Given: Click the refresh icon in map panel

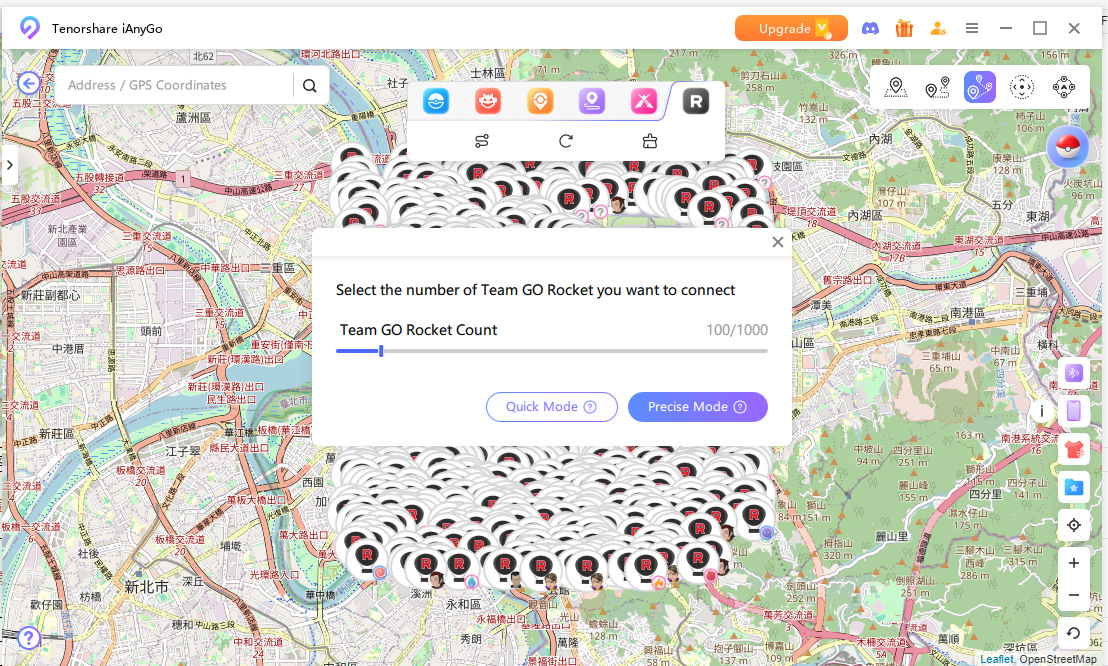Looking at the screenshot, I should tap(566, 141).
